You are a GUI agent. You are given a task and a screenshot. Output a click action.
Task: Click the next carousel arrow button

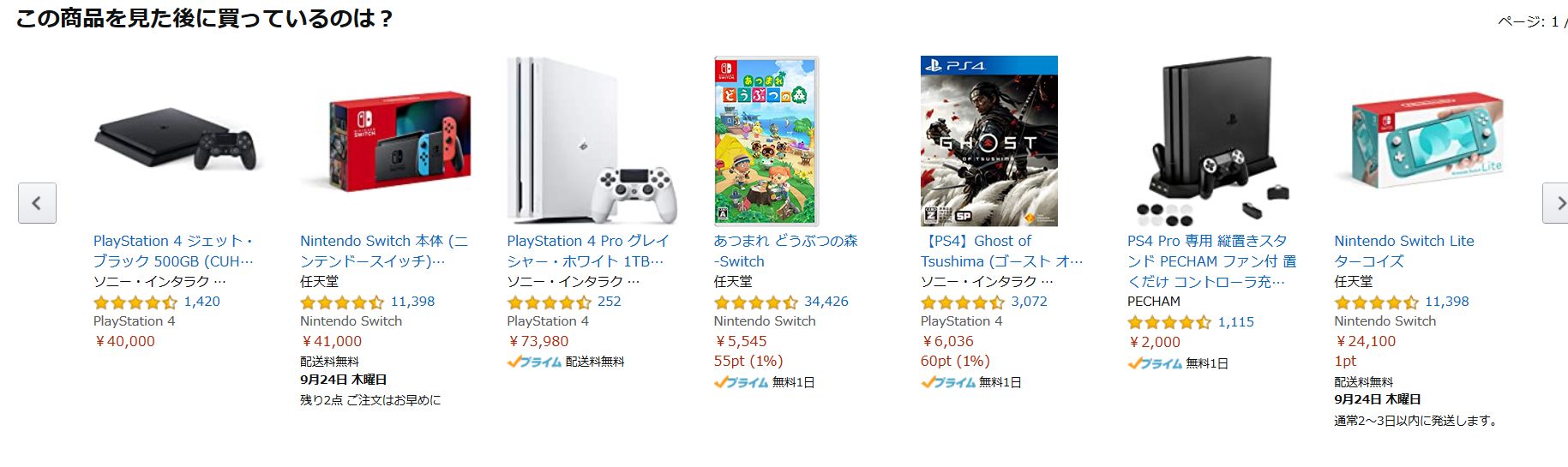[1555, 203]
